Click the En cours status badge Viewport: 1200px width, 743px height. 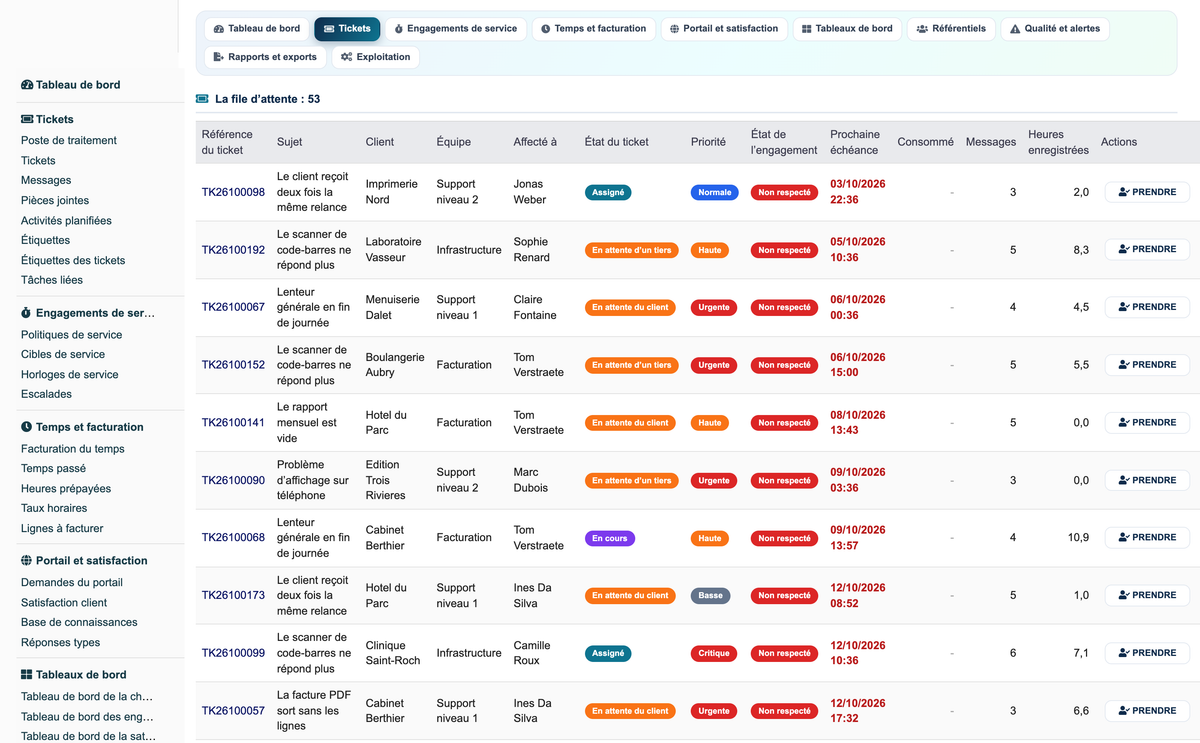click(x=610, y=538)
